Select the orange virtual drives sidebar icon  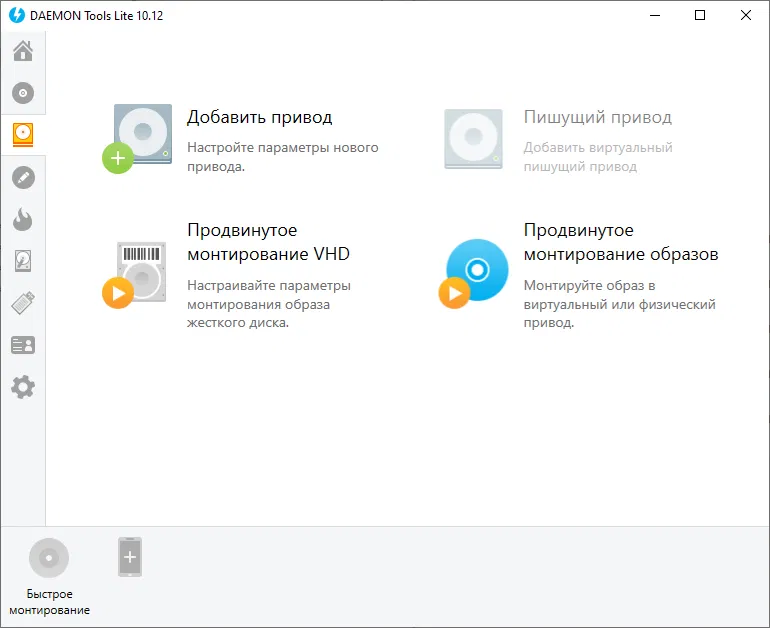pos(23,135)
